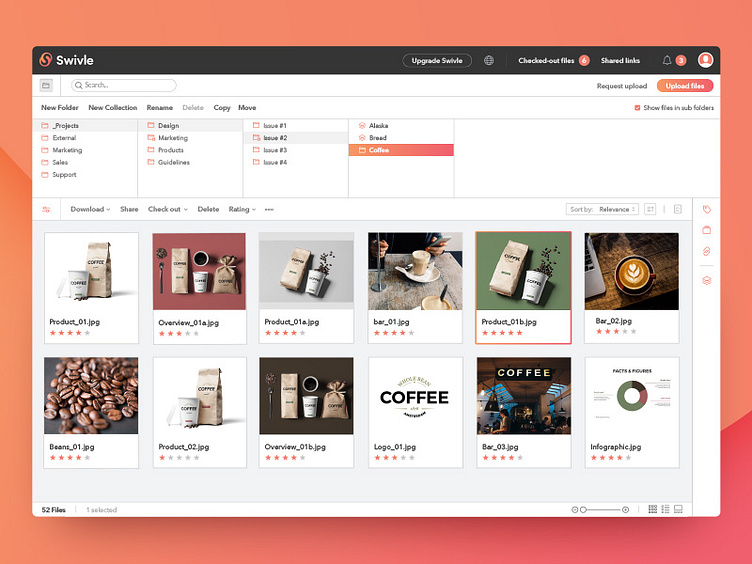Switch to grid thumbnail view
752x564 pixels.
tap(653, 509)
